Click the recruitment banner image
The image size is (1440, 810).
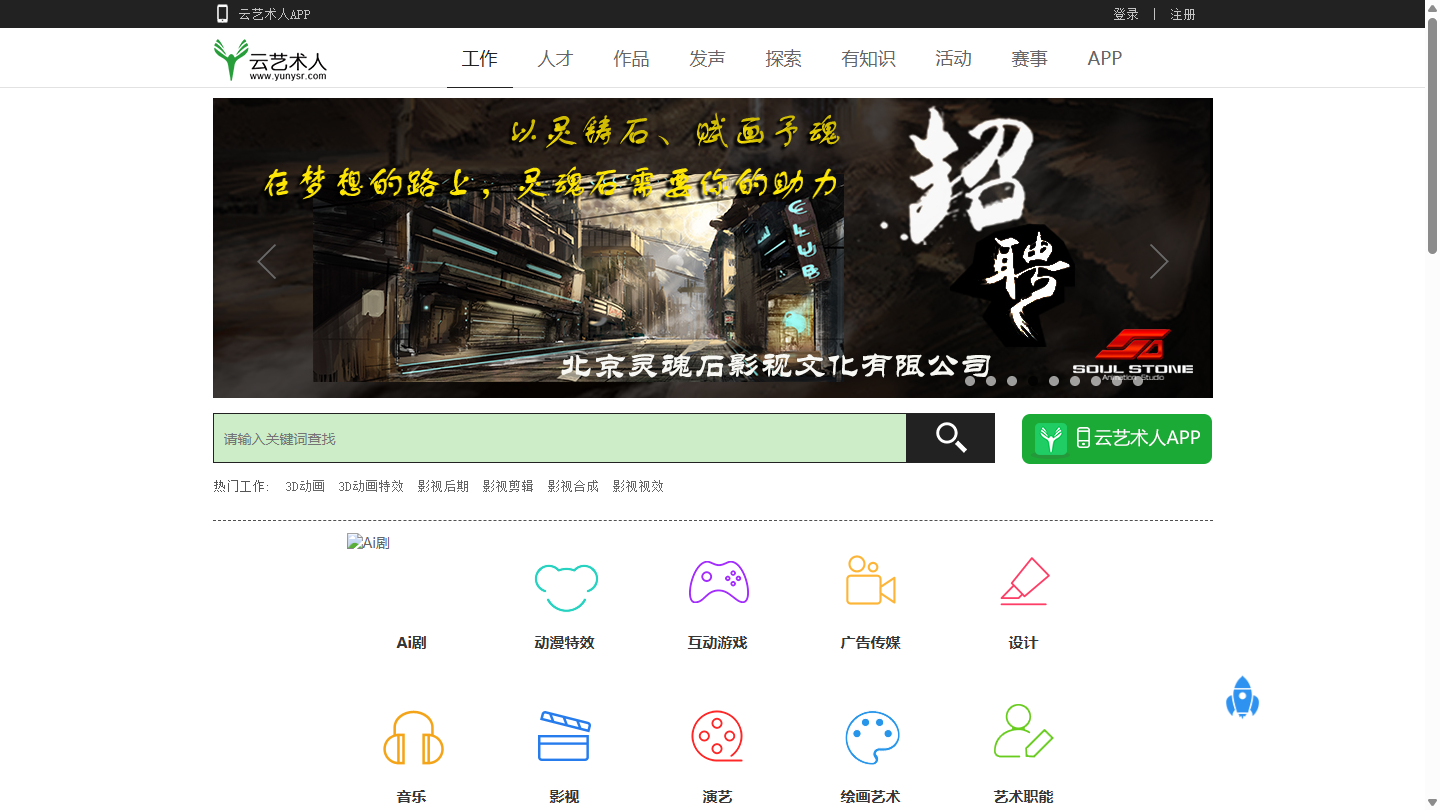pos(713,248)
